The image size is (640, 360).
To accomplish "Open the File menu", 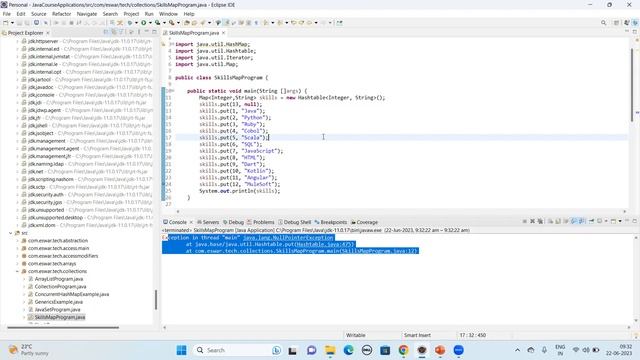I will tap(7, 14).
